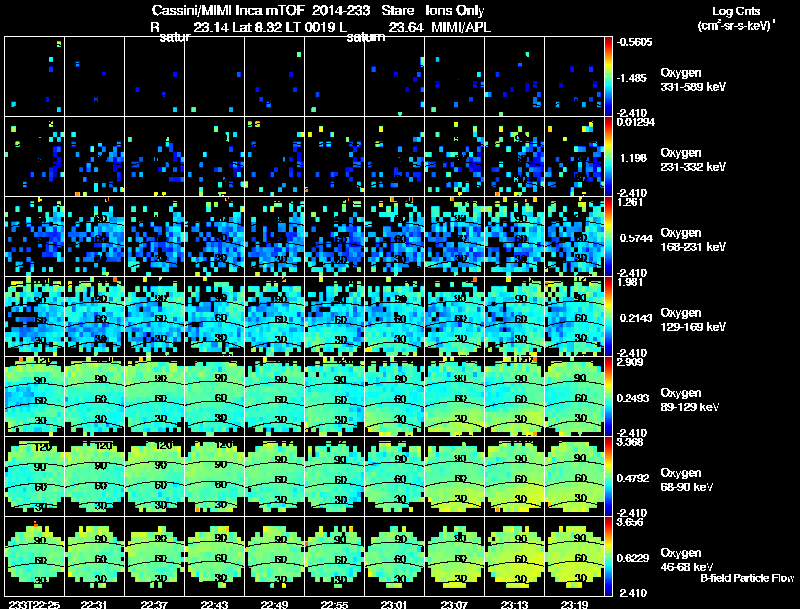
Task: Click the 233T22:25 start time label
Action: click(35, 604)
